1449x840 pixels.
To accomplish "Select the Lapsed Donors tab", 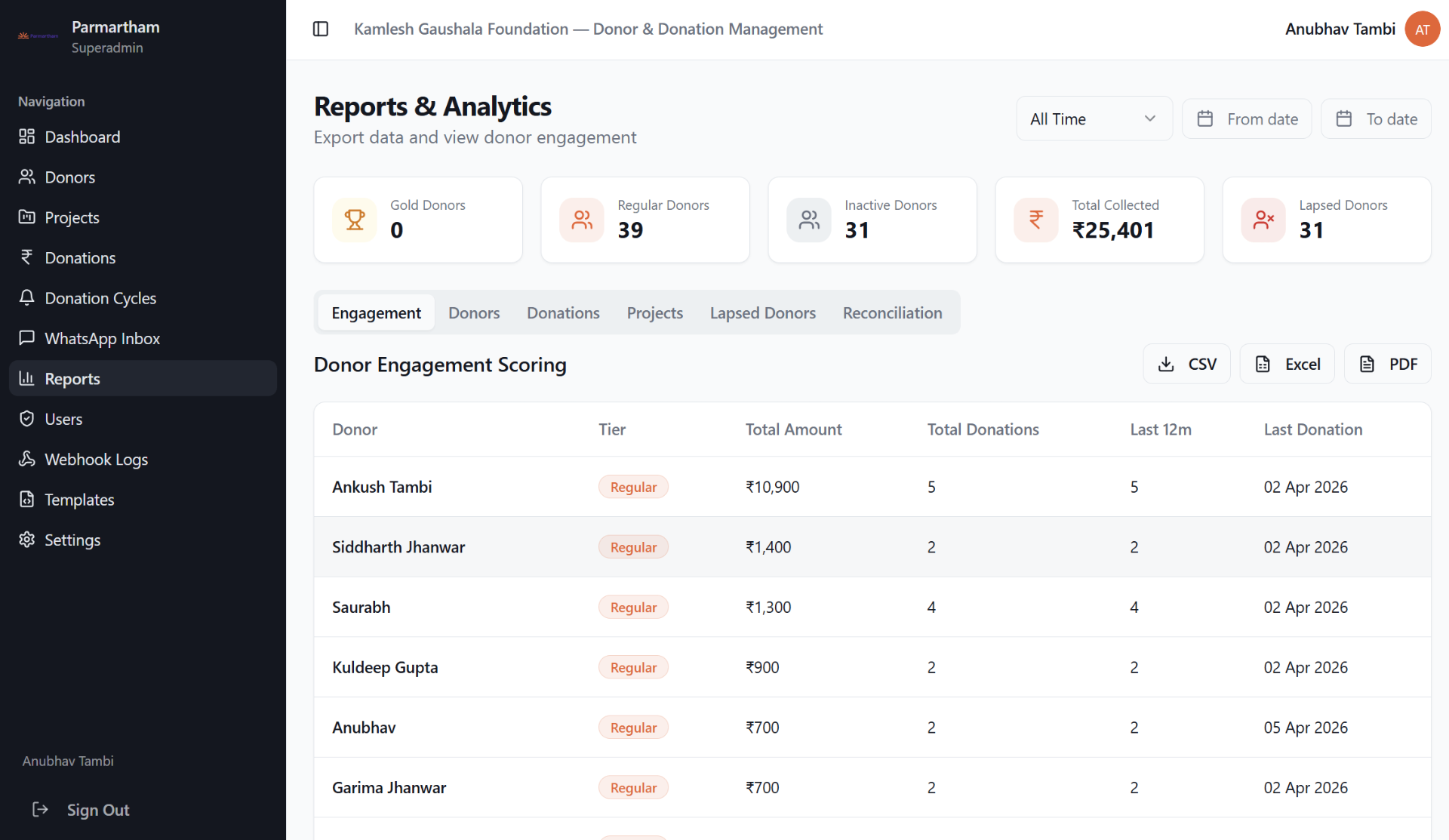I will pos(762,312).
